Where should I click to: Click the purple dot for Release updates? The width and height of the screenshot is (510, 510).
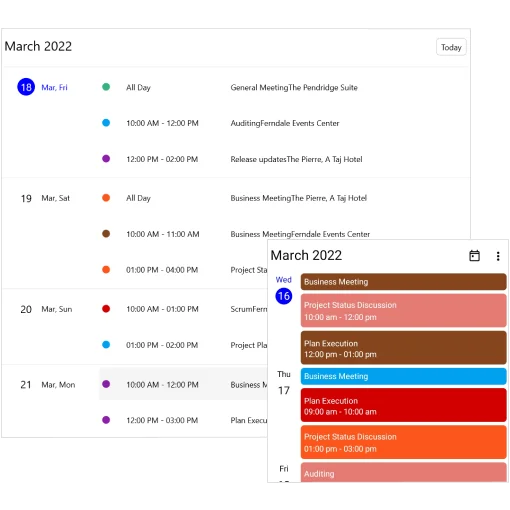click(x=106, y=159)
